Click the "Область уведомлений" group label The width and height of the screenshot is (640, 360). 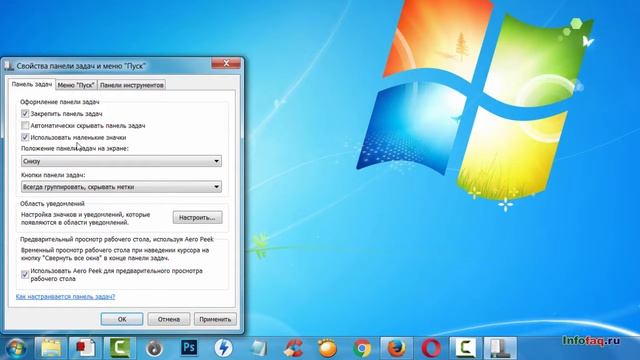tap(52, 203)
